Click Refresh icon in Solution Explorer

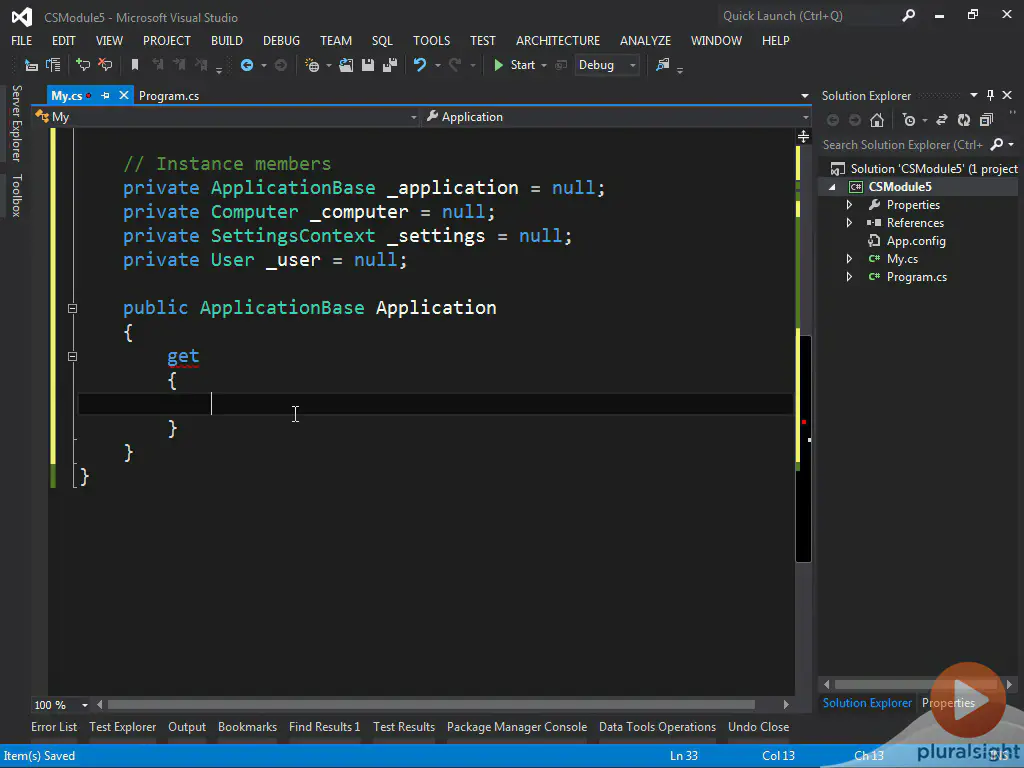pyautogui.click(x=963, y=120)
